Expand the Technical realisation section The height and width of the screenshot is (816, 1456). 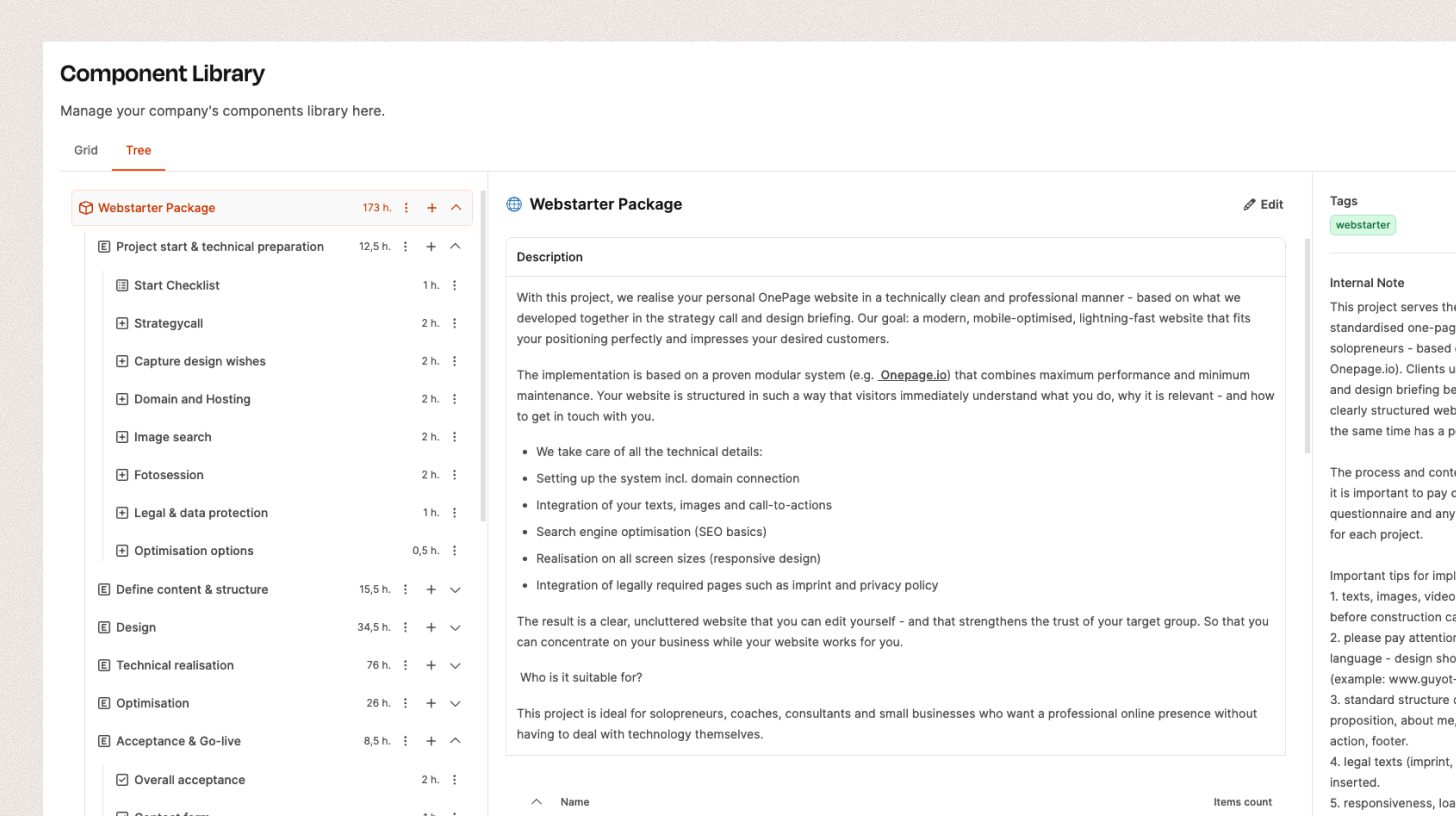pyautogui.click(x=455, y=665)
